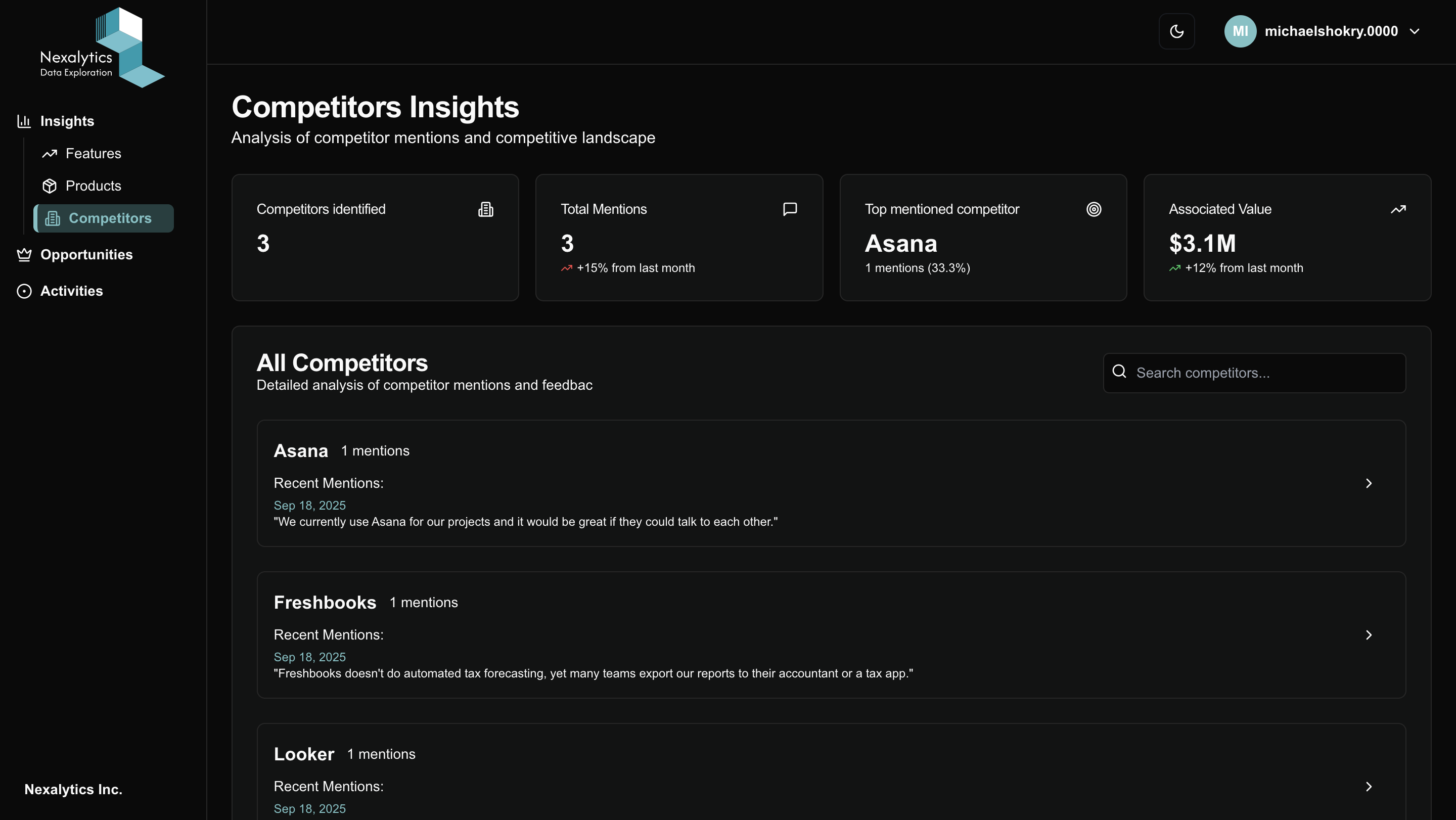The width and height of the screenshot is (1456, 820).
Task: Click the MI avatar circle
Action: coord(1240,31)
